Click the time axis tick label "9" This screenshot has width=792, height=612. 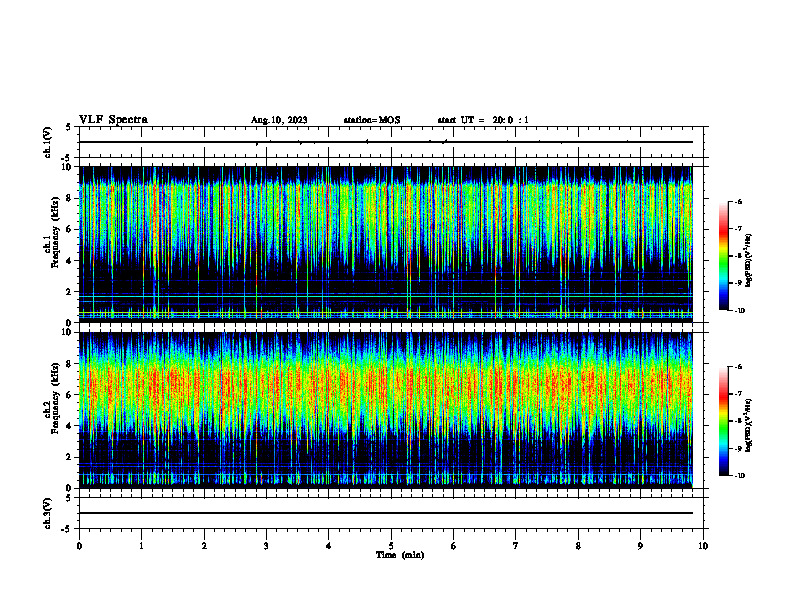pyautogui.click(x=640, y=546)
